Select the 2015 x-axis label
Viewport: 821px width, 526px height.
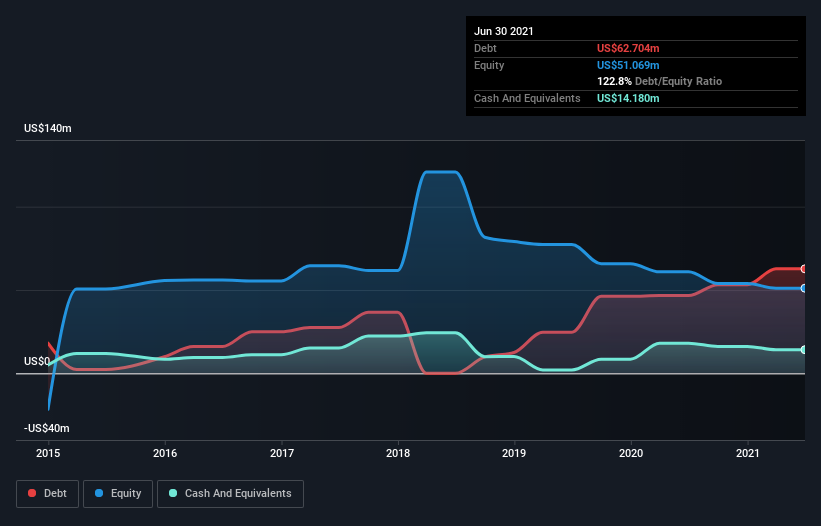coord(48,453)
